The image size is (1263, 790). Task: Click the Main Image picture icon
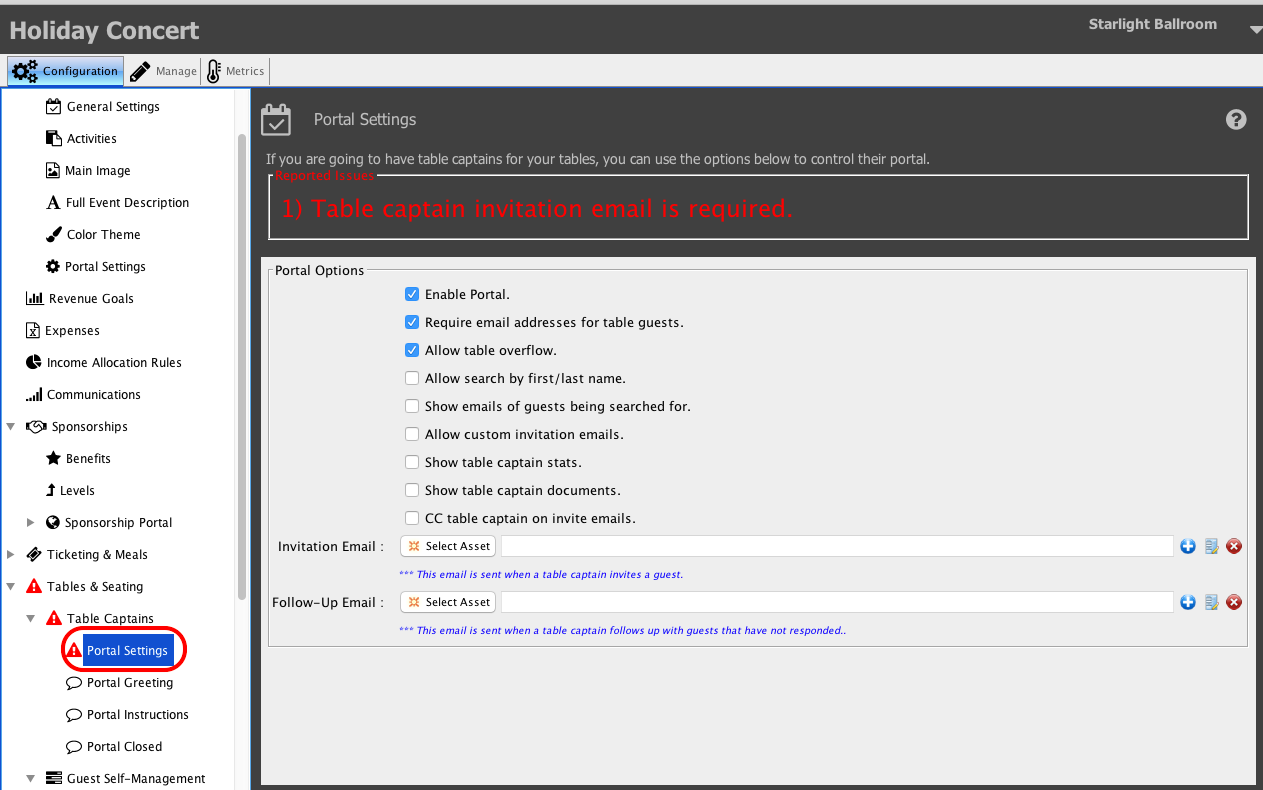(54, 170)
